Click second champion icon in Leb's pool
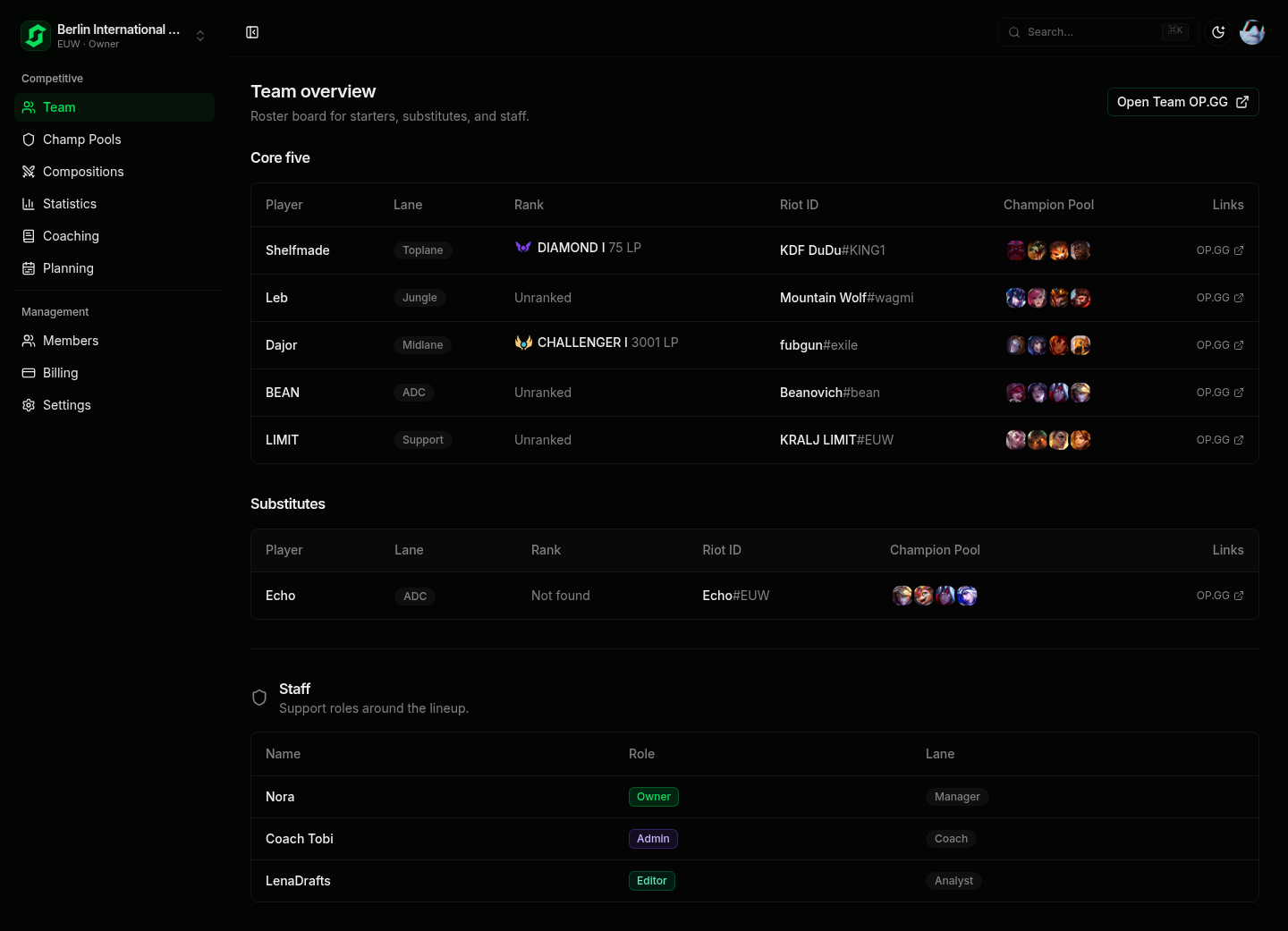This screenshot has width=1288, height=931. [x=1038, y=298]
